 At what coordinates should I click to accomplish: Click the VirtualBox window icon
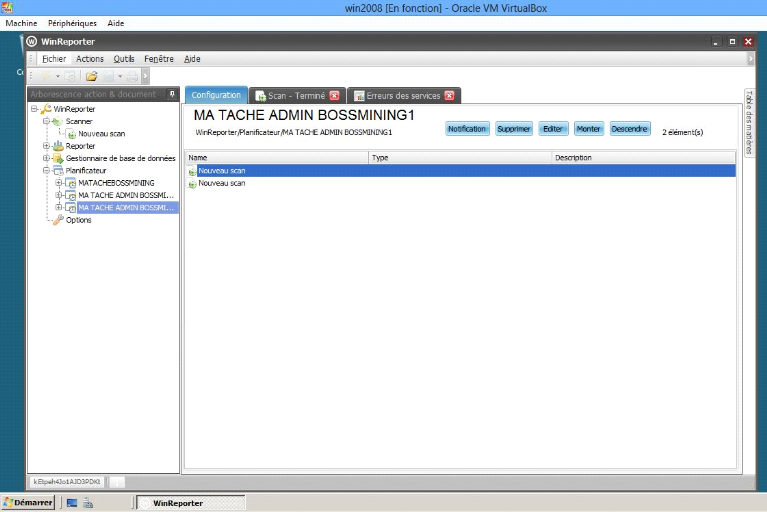[7, 7]
